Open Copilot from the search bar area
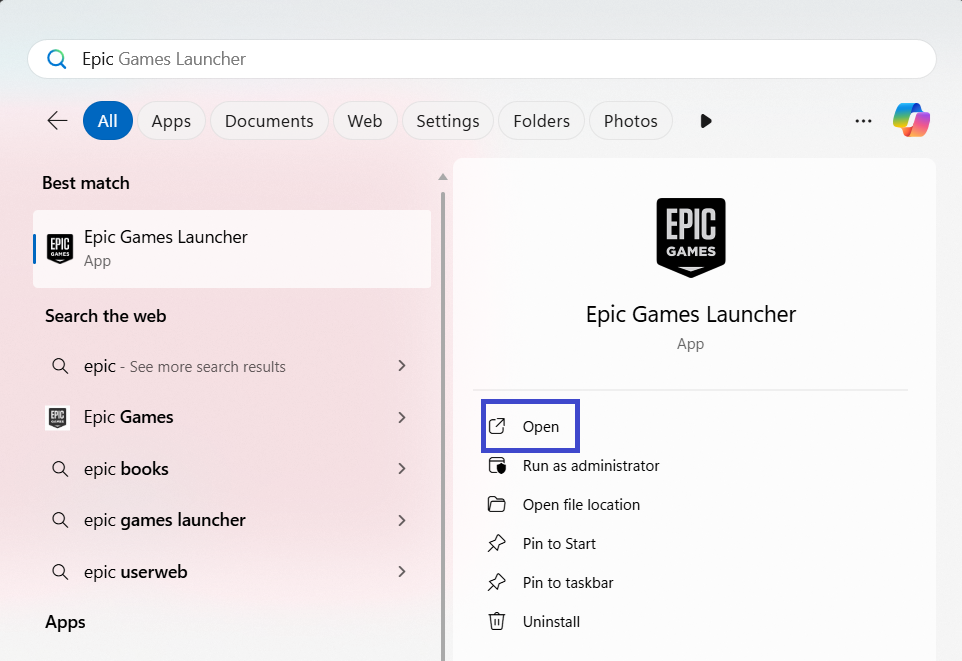This screenshot has width=962, height=661. (911, 120)
